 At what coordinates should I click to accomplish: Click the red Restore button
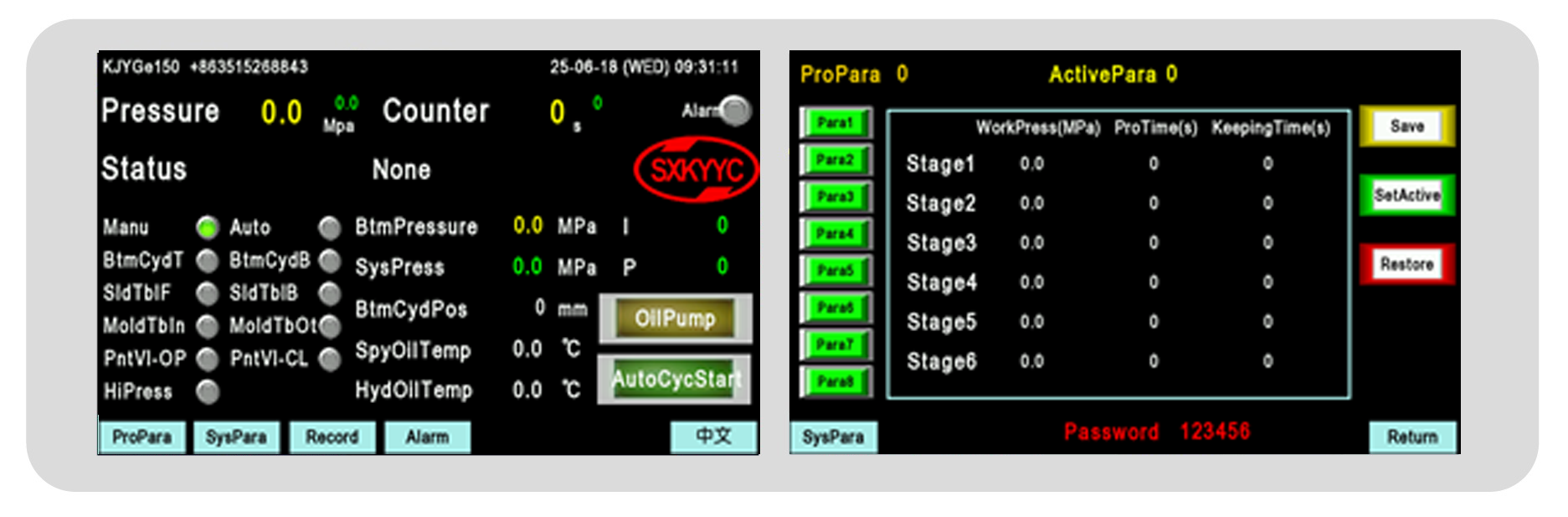click(x=1406, y=265)
